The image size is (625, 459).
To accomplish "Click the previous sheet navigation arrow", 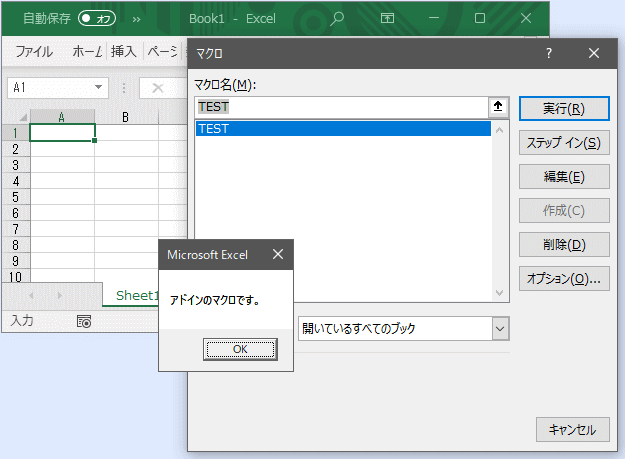I will 31,295.
